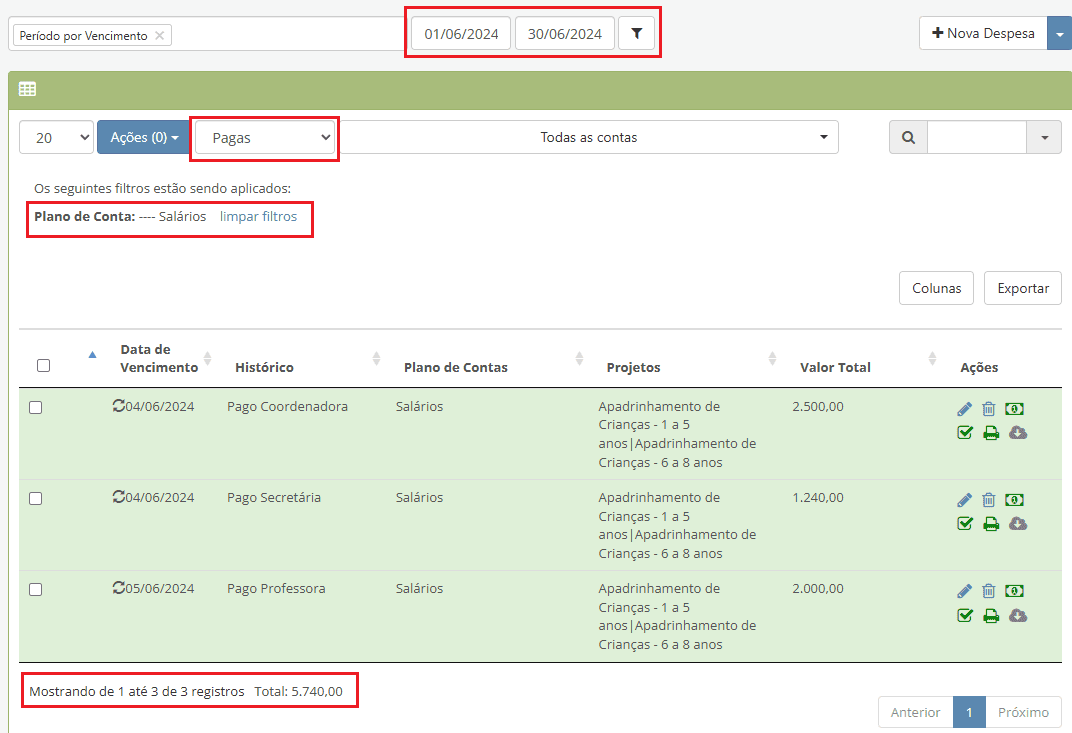Open the search options dropdown arrow

1044,137
